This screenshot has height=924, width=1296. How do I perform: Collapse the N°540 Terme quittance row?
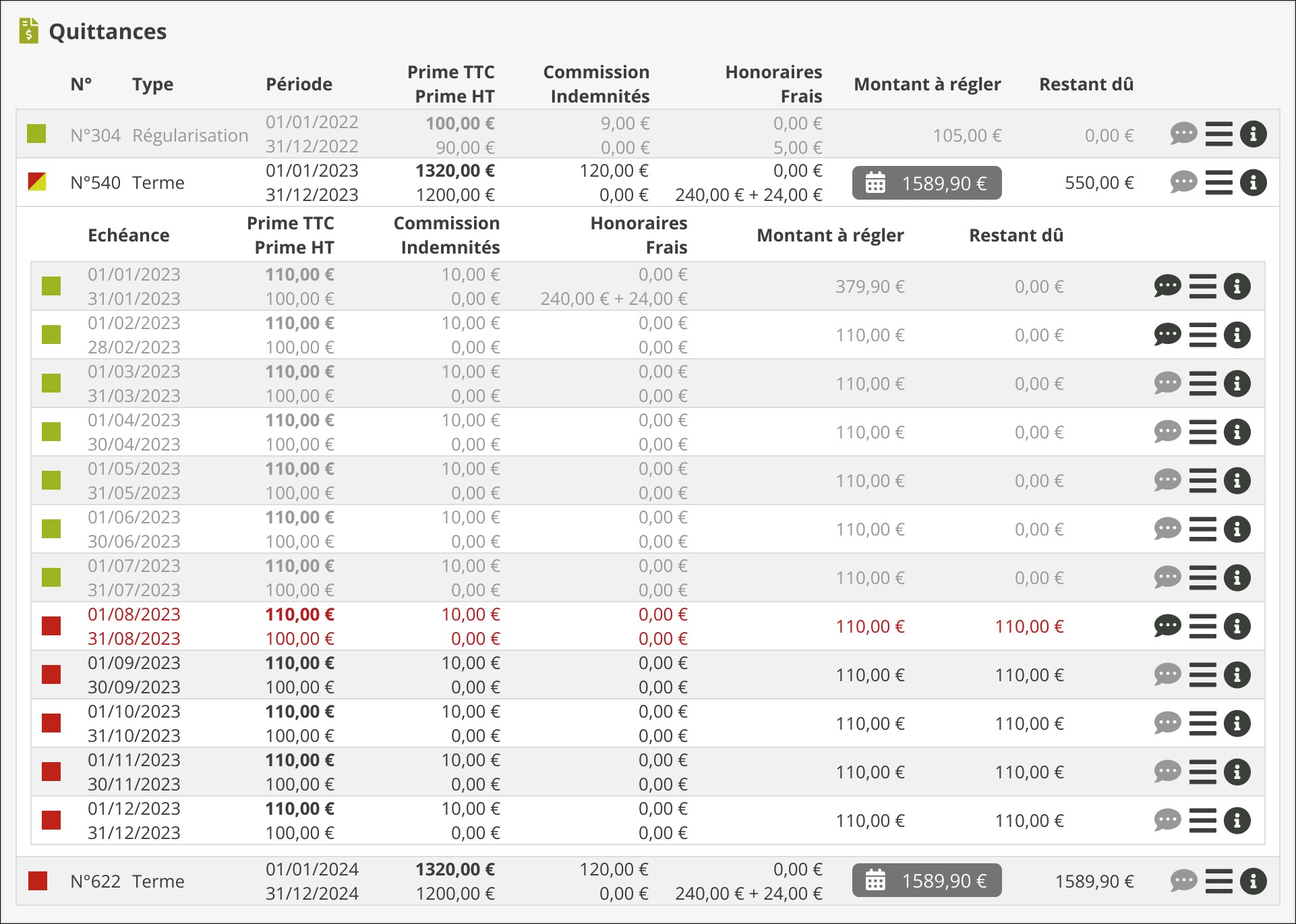coord(158,183)
